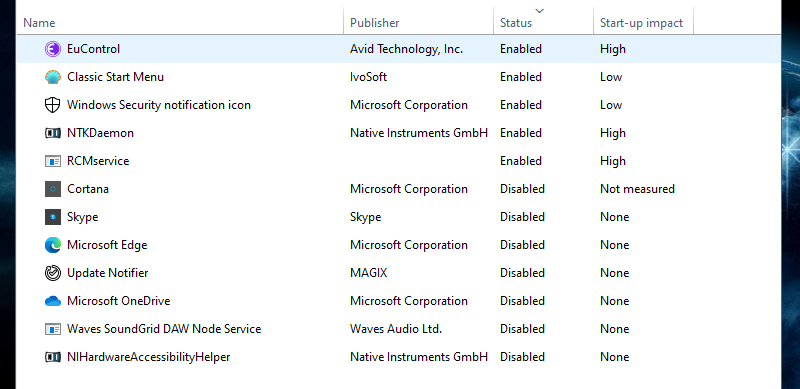Click Native Instruments GmbH in NTKDaemon row
800x389 pixels.
[x=419, y=133]
